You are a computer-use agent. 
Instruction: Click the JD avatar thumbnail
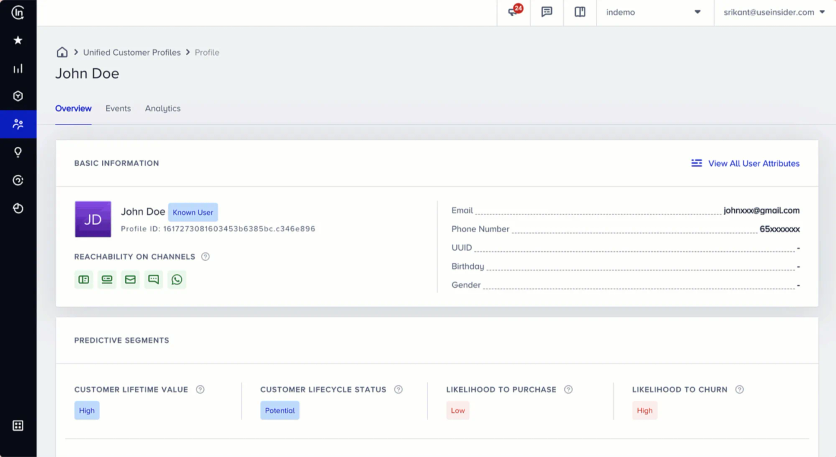[93, 219]
